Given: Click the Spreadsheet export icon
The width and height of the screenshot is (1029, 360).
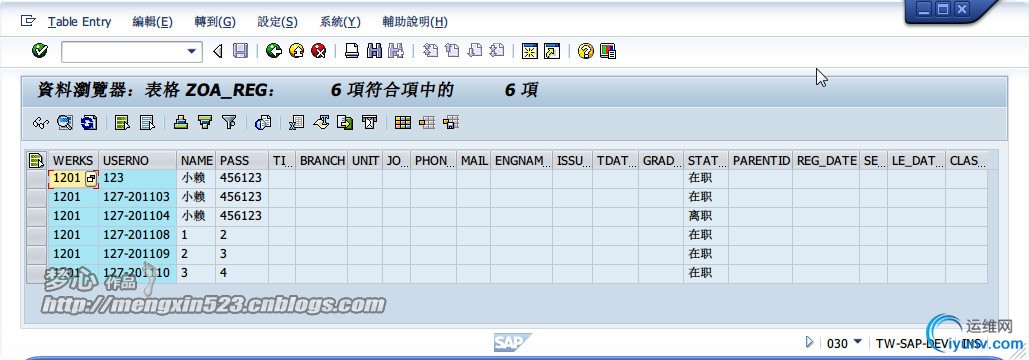Looking at the screenshot, I should tap(297, 123).
